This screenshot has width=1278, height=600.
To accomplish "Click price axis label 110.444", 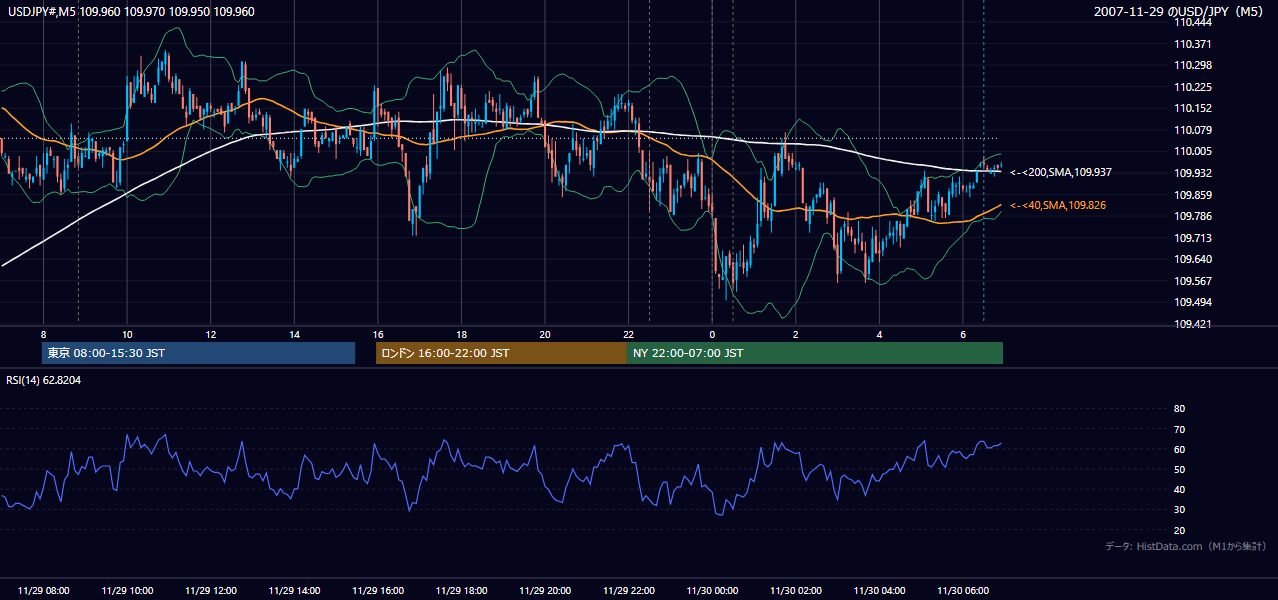I will (1193, 22).
